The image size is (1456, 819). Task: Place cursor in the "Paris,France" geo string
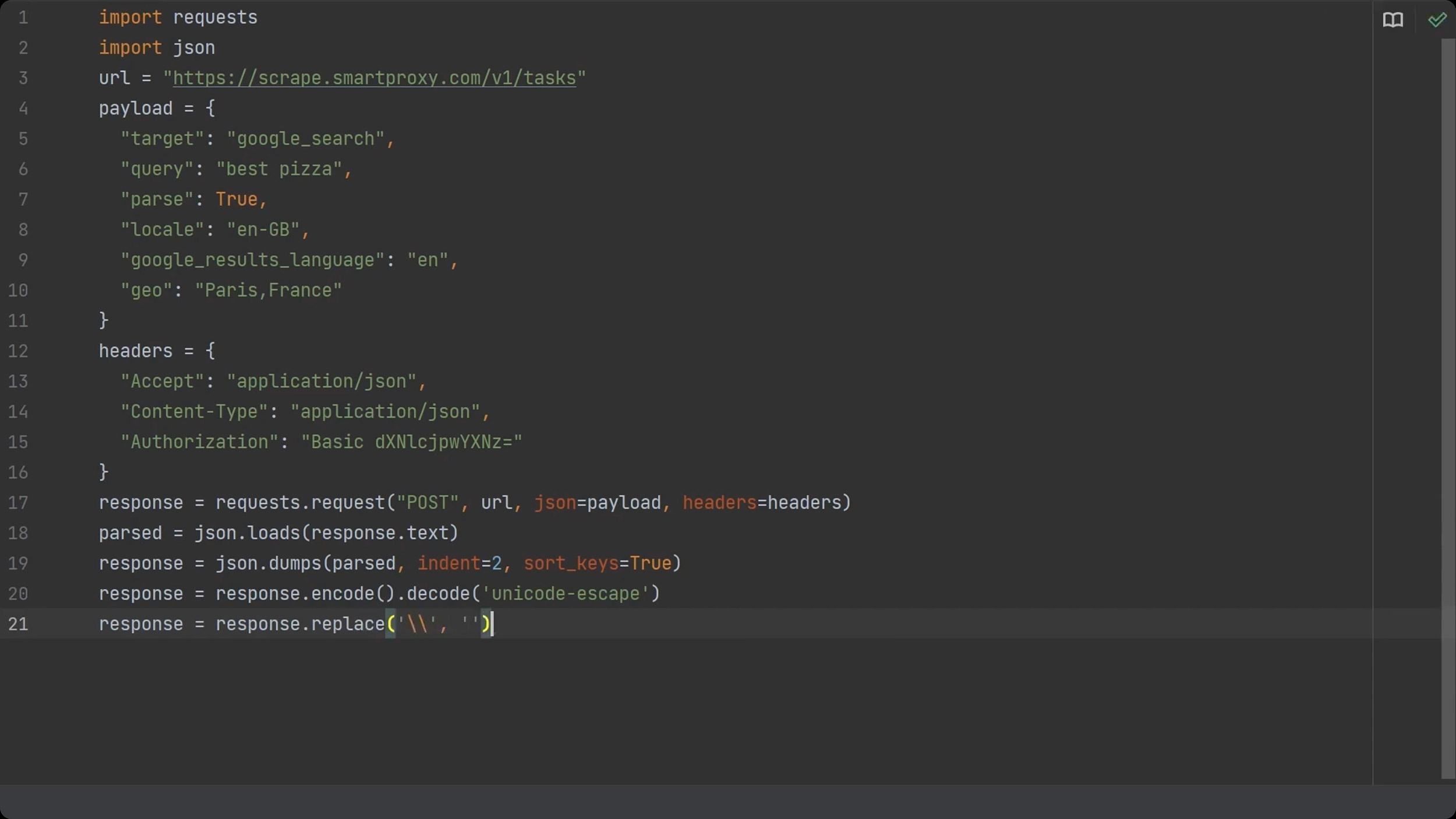tap(268, 290)
